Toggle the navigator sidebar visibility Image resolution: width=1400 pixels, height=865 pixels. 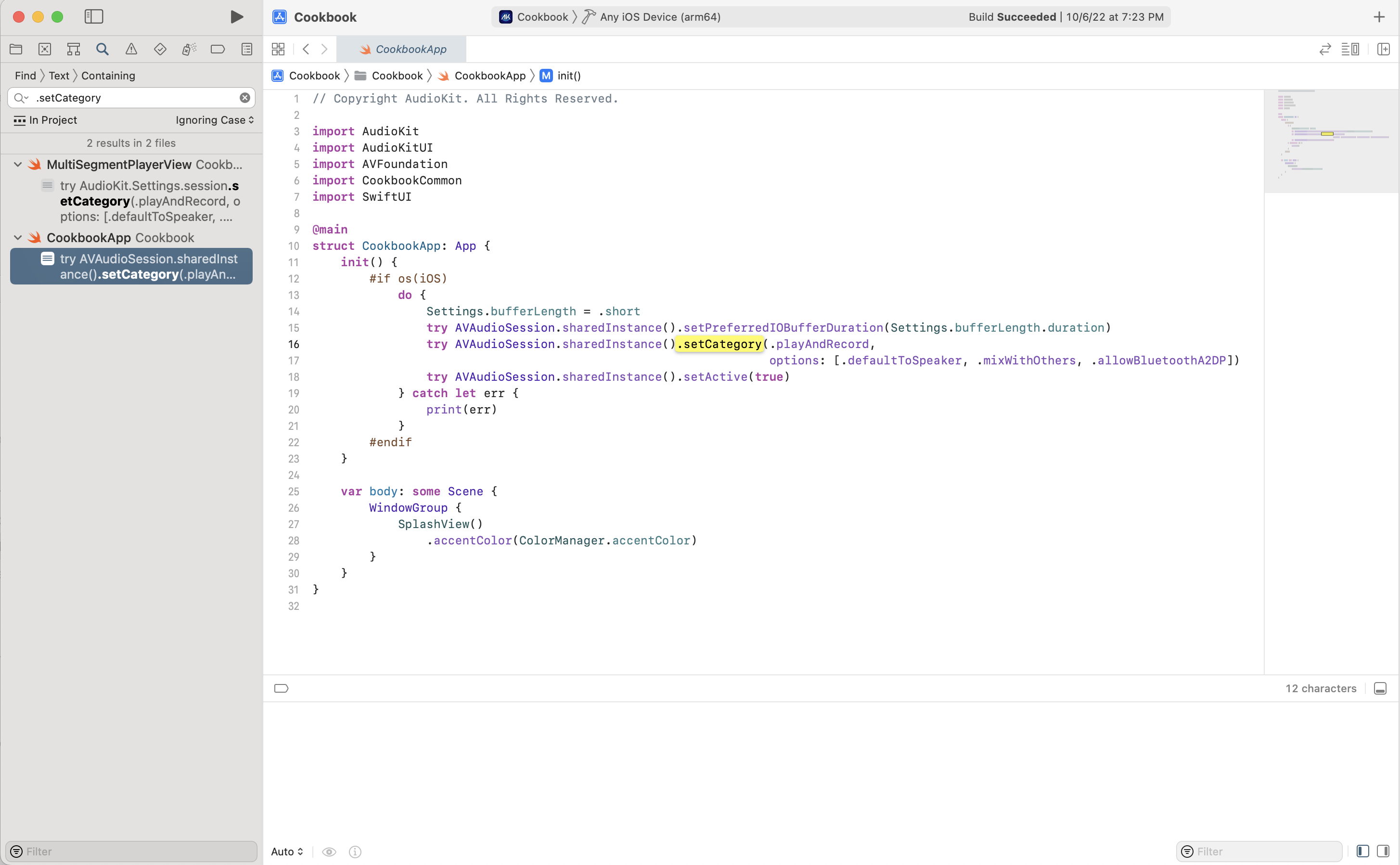tap(94, 16)
